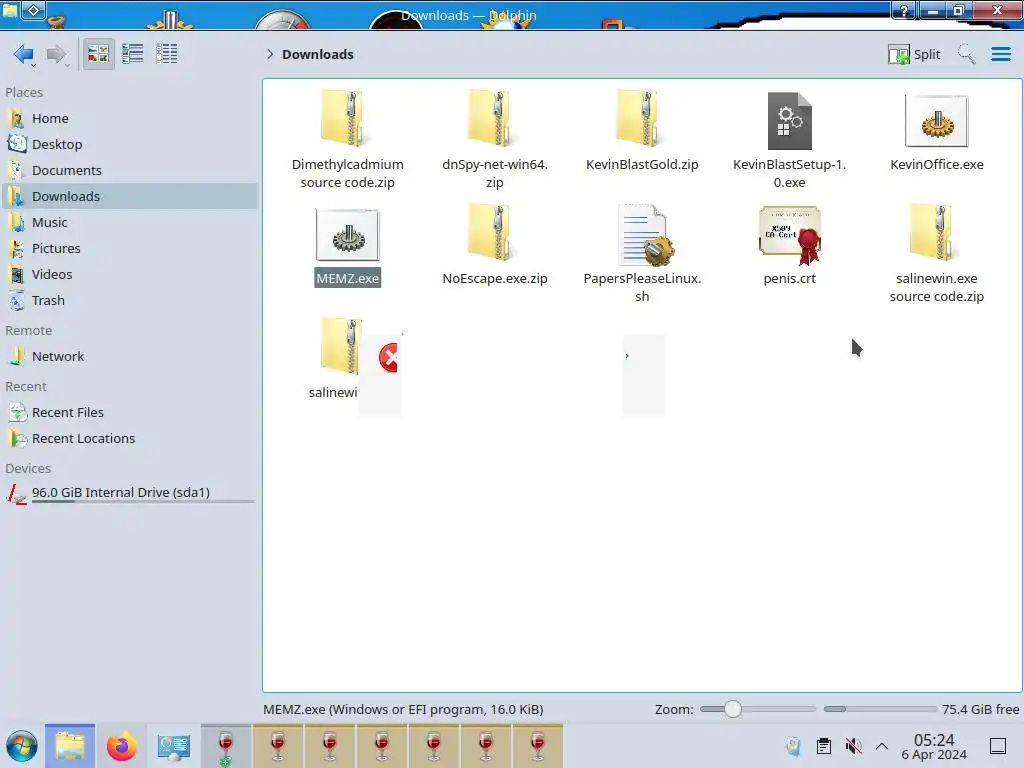This screenshot has width=1024, height=768.
Task: Click the free disk space bar
Action: coord(880,709)
